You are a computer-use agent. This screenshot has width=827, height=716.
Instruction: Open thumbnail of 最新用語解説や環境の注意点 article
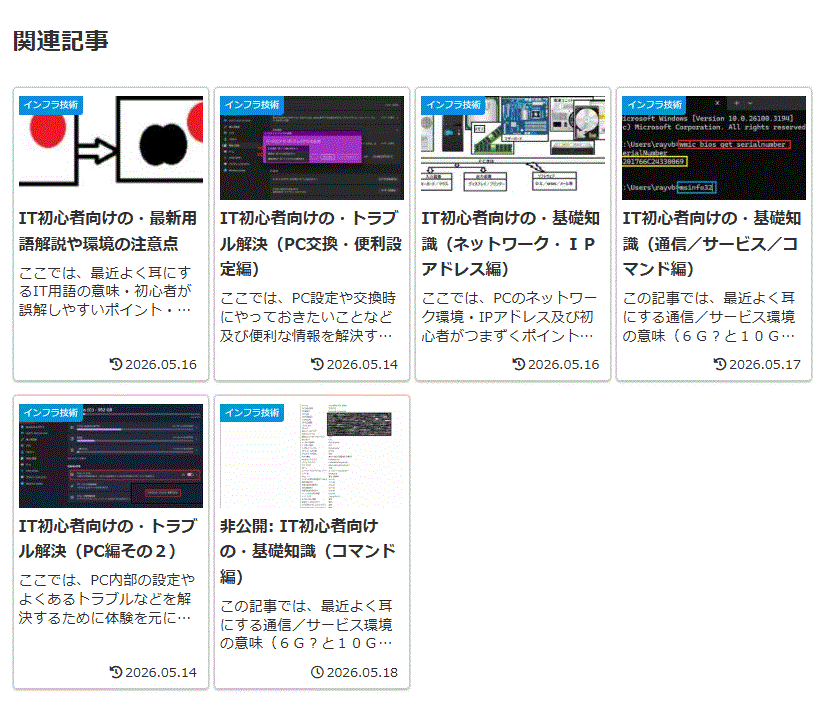(111, 148)
